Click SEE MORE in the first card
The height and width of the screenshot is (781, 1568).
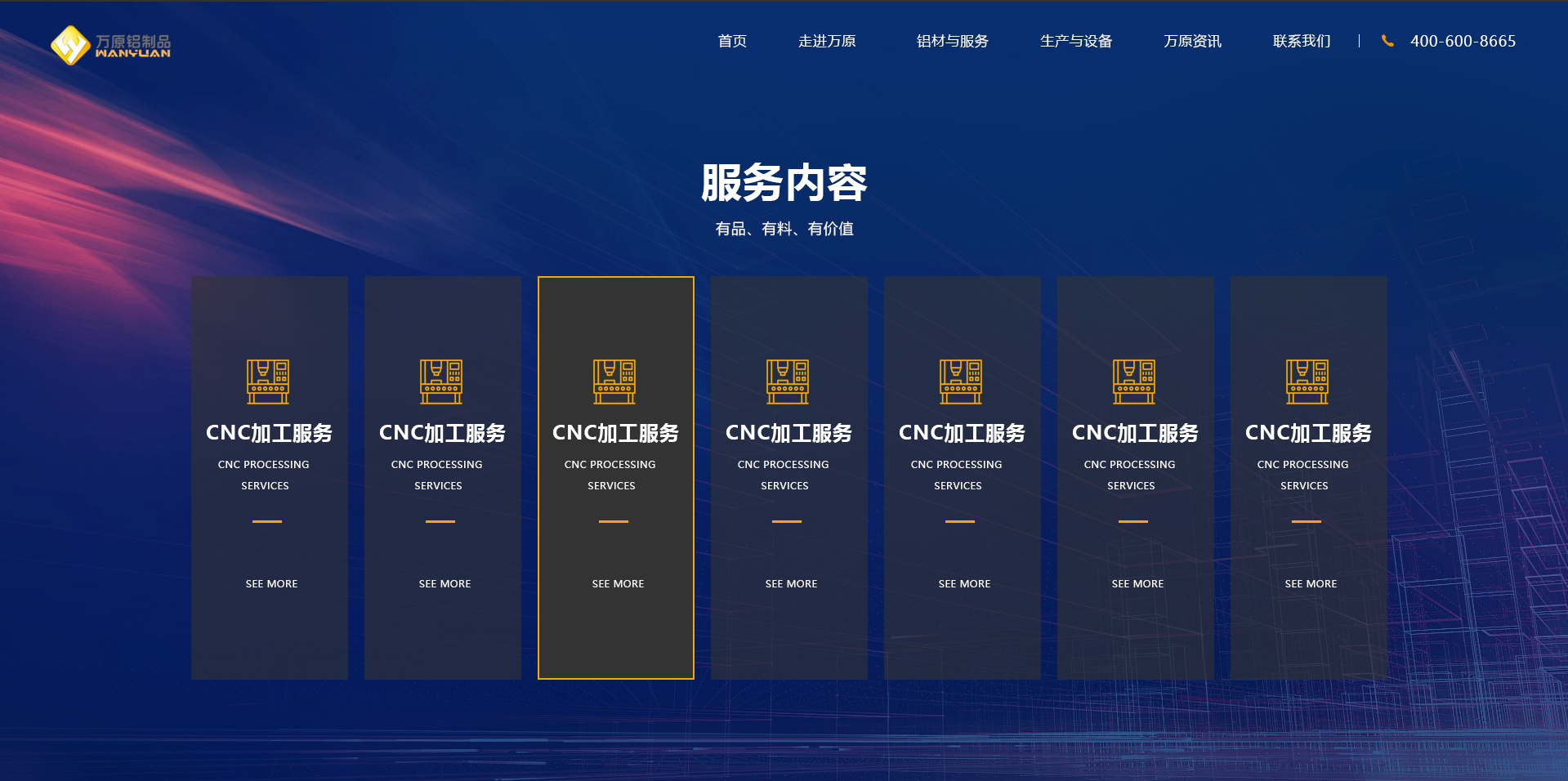[x=271, y=583]
